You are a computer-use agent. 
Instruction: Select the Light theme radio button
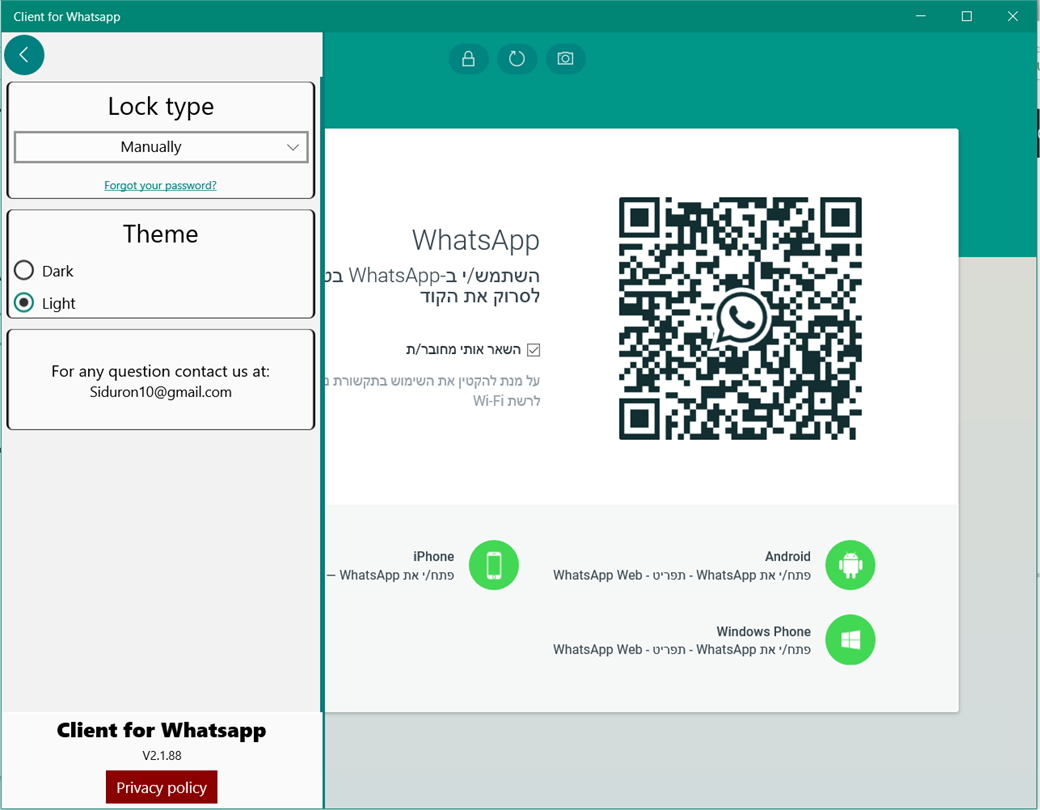tap(24, 303)
